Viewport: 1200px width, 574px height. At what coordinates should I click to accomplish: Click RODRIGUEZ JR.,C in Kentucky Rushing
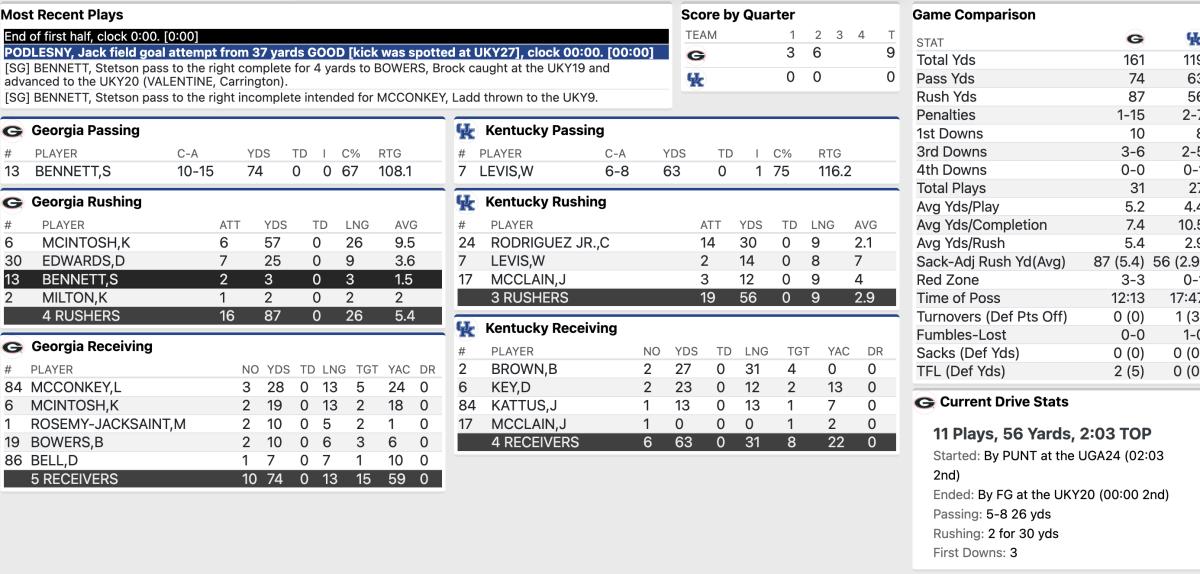[550, 243]
